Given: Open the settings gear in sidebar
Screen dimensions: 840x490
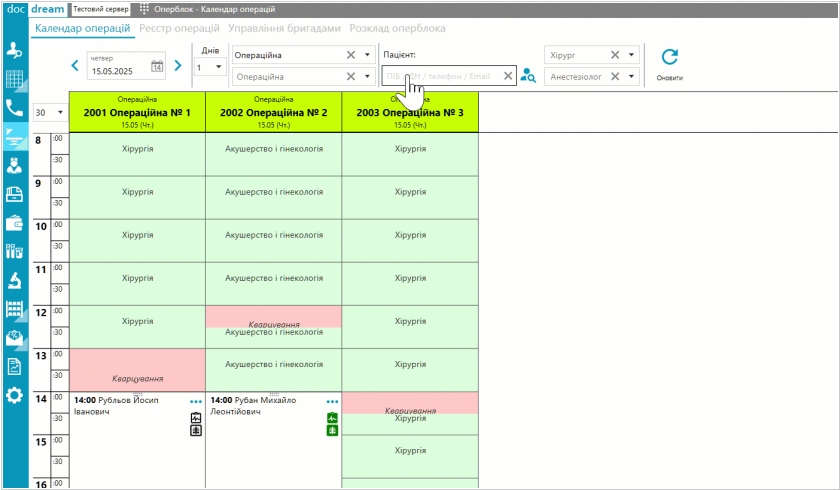Looking at the screenshot, I should point(14,395).
